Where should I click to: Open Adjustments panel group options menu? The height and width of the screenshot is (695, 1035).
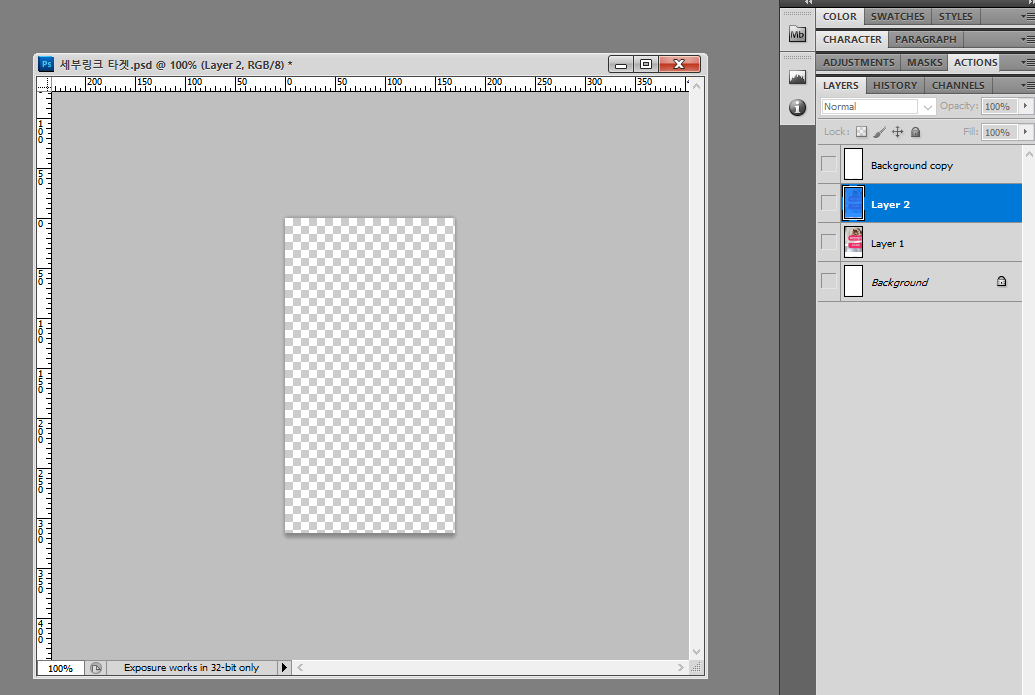[x=1027, y=63]
